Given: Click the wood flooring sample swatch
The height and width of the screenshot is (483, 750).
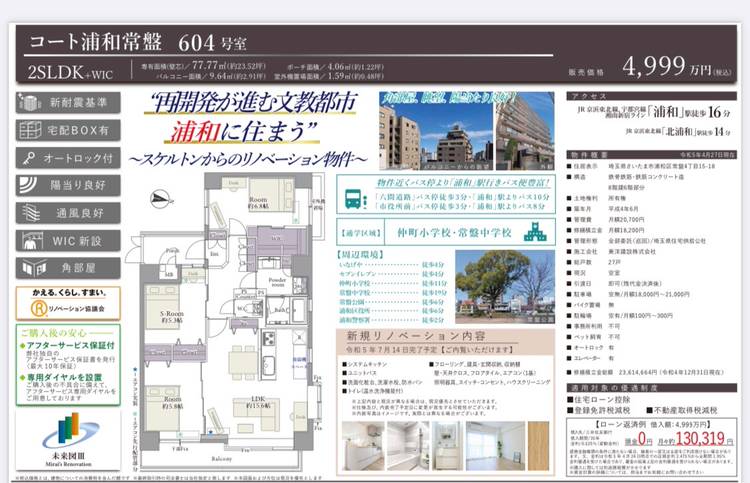Looking at the screenshot, I should tap(539, 446).
